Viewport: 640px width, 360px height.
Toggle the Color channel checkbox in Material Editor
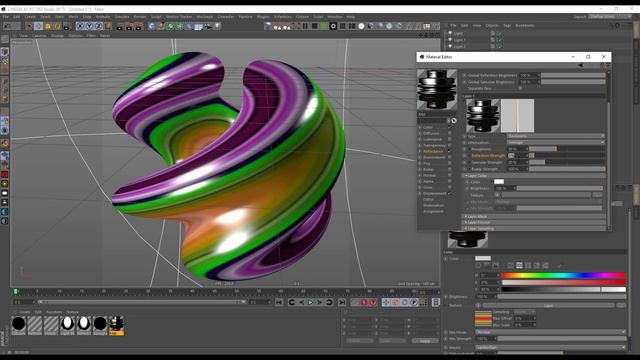[x=449, y=127]
